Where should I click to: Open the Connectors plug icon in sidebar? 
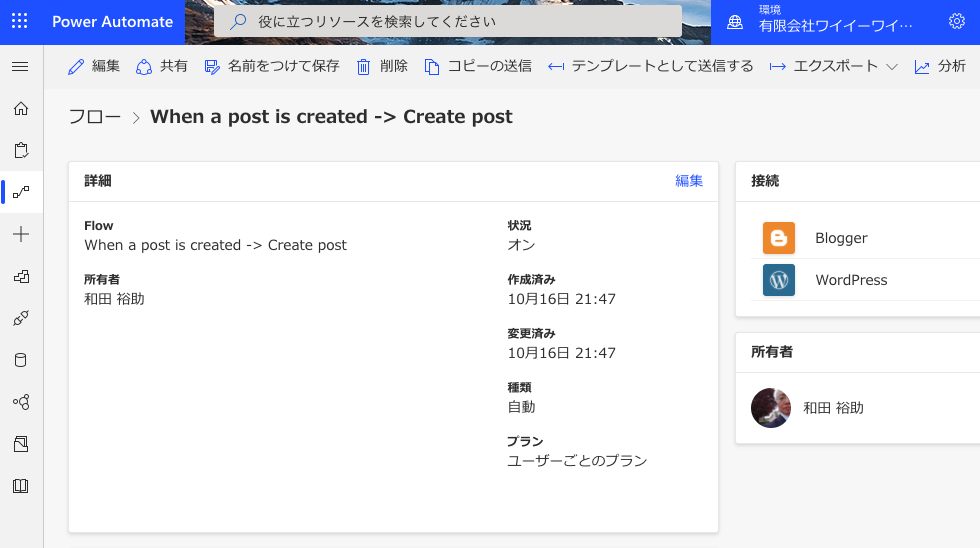pyautogui.click(x=21, y=318)
